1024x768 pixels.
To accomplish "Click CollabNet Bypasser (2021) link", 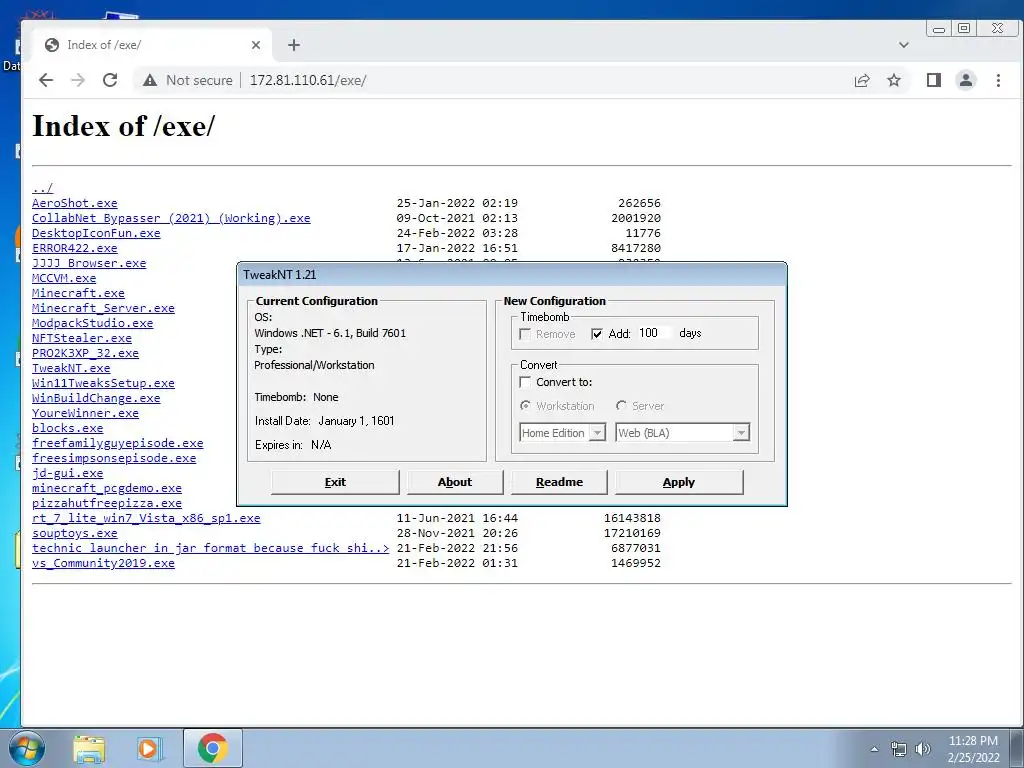I will (171, 218).
